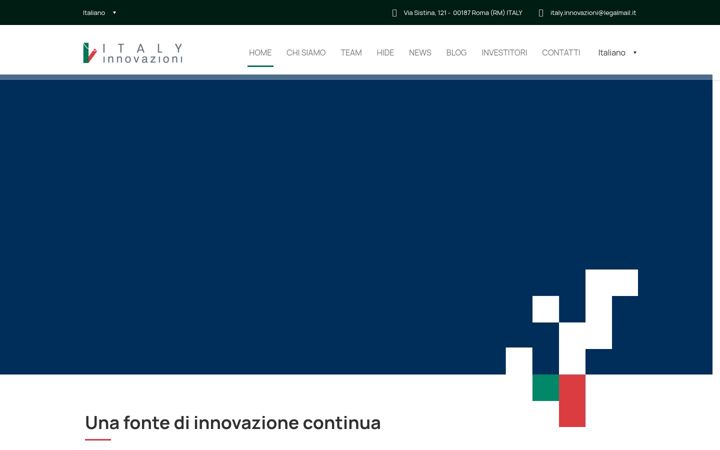This screenshot has width=720, height=450.
Task: Go to the HOME menu item
Action: 260,53
